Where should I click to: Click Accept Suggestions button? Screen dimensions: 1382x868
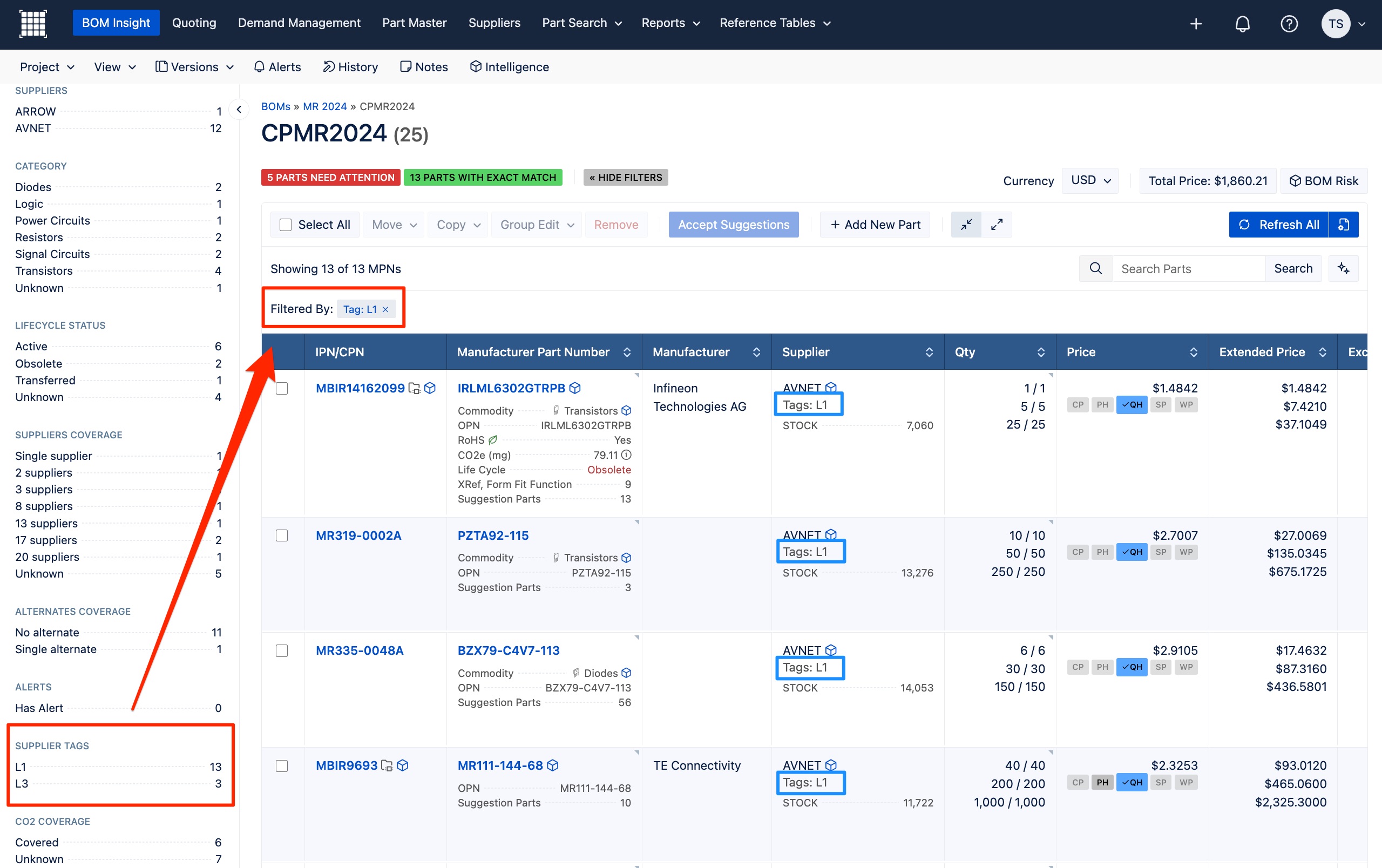pos(734,225)
